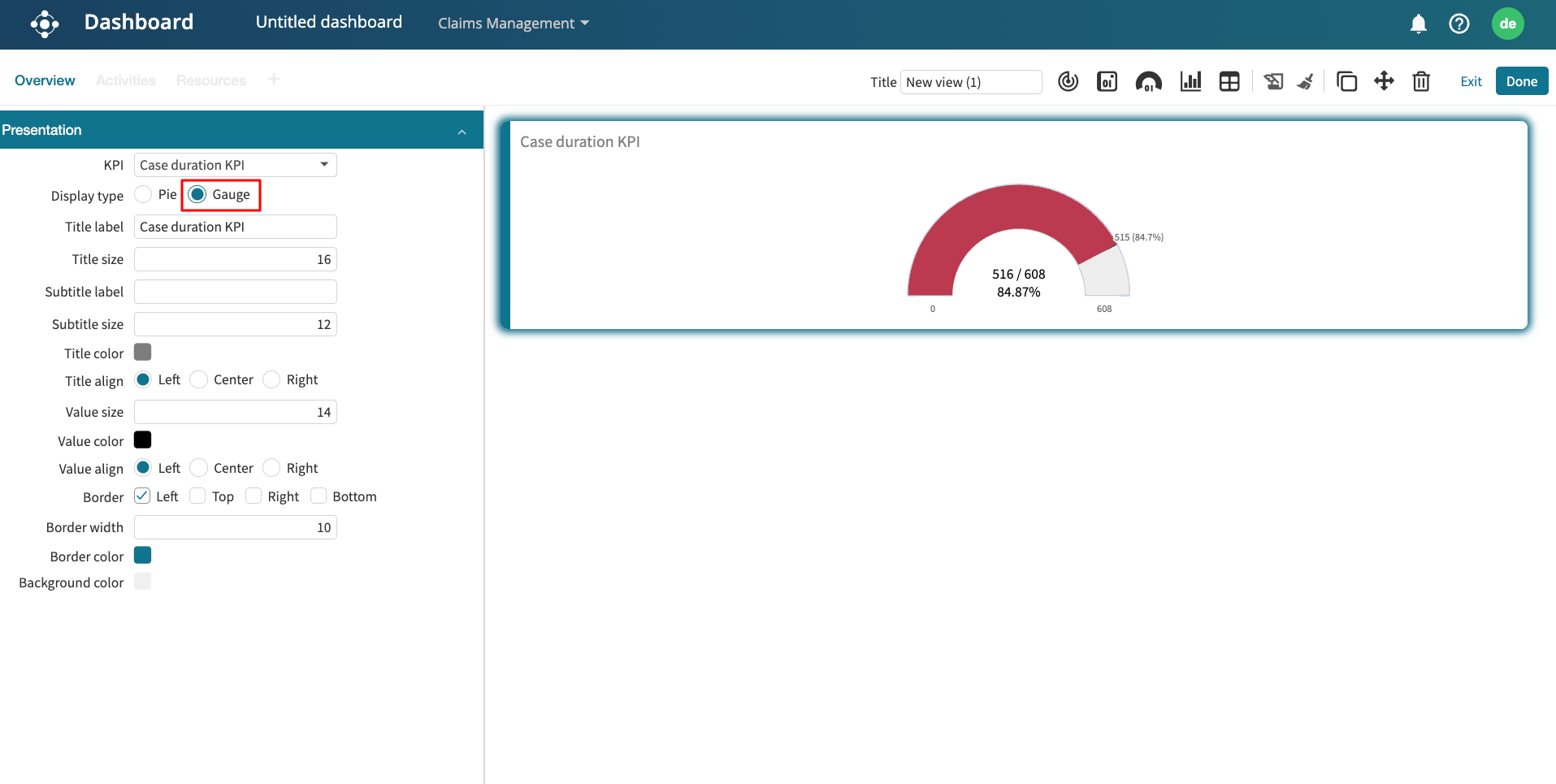Expand the Claims Management dropdown
The height and width of the screenshot is (784, 1556).
point(513,24)
